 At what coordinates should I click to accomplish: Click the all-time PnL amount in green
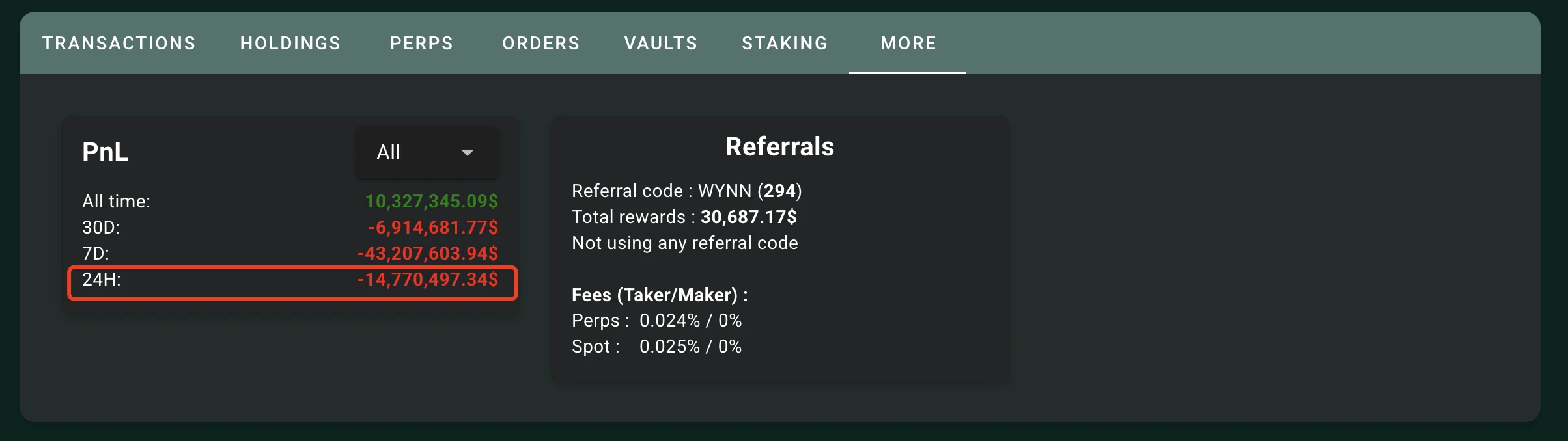(x=431, y=202)
